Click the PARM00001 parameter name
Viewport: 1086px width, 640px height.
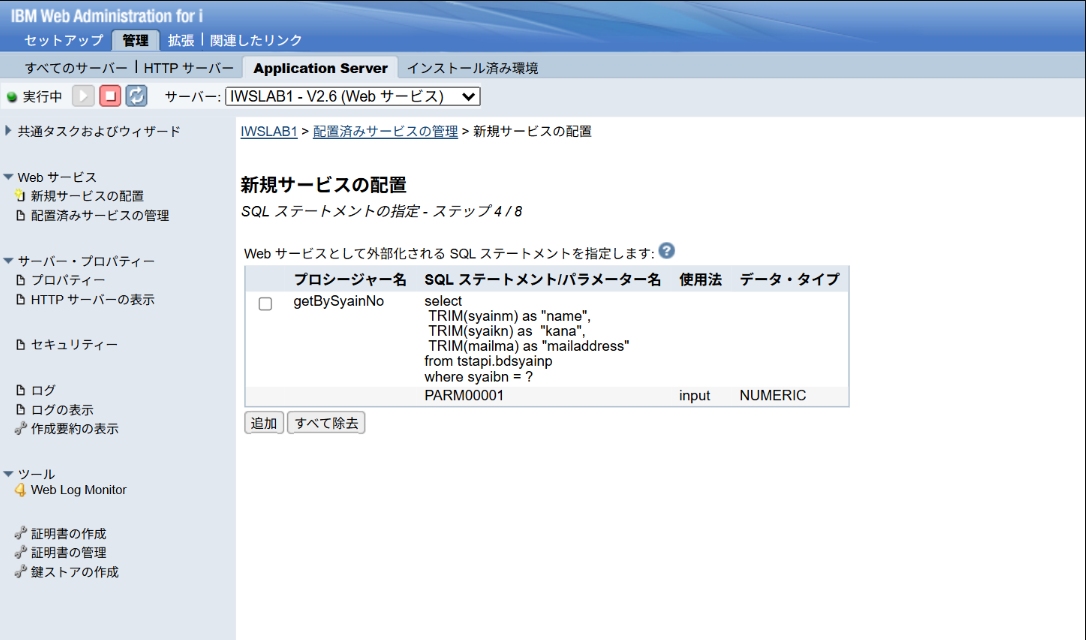pyautogui.click(x=464, y=395)
